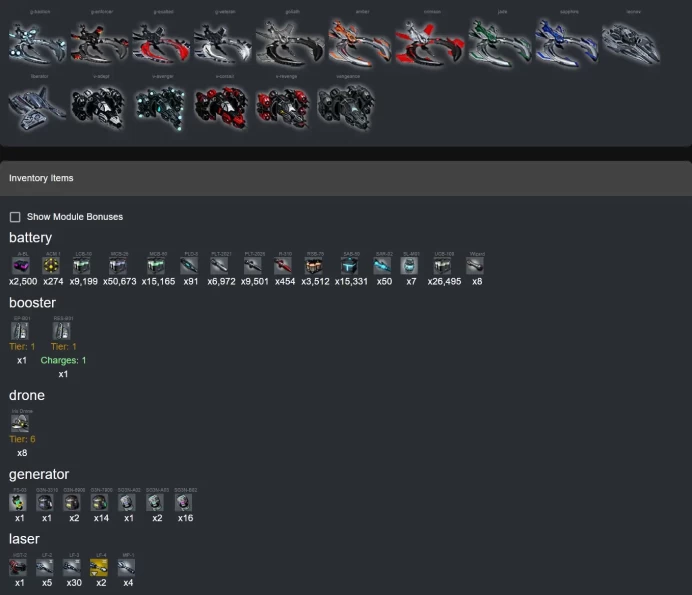Screen dimensions: 692x595
Task: Click the SG3N-A02 shield generator icon
Action: [127, 502]
